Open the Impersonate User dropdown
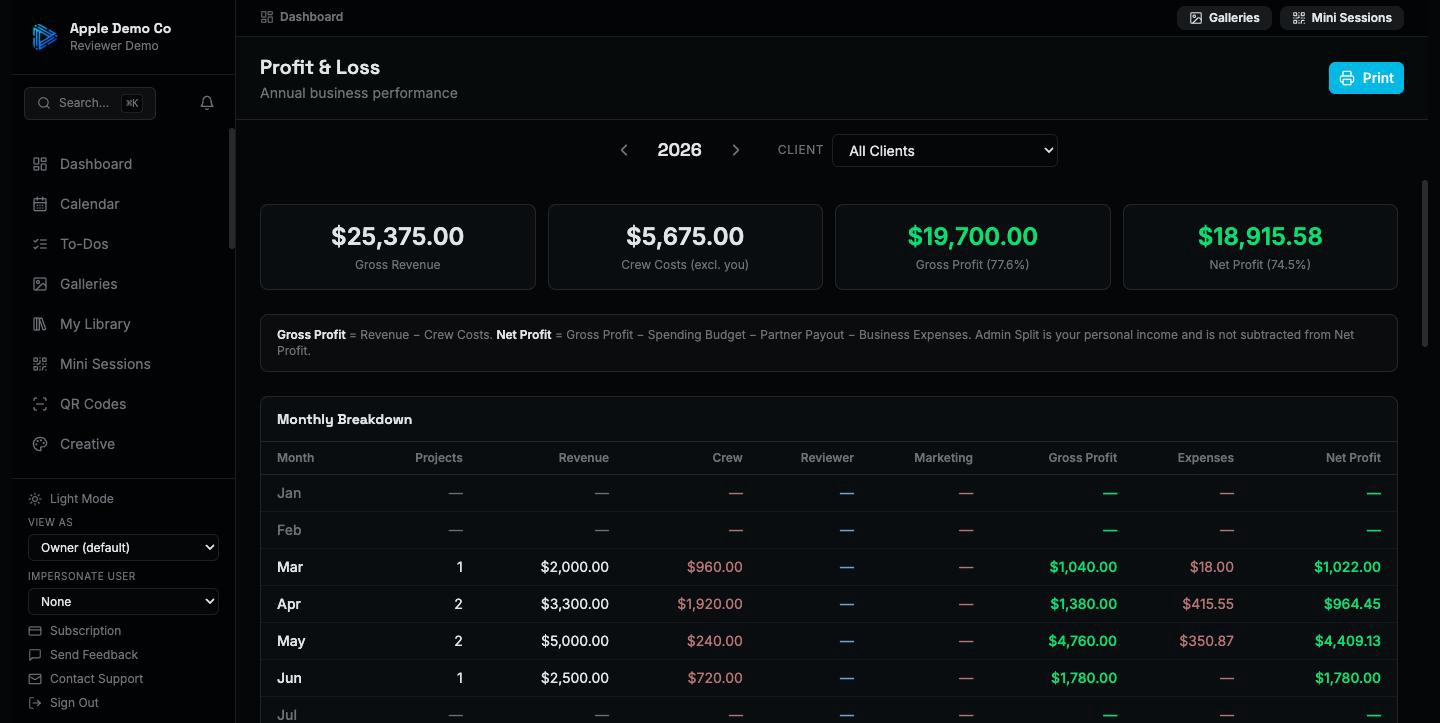Viewport: 1440px width, 723px height. tap(123, 601)
